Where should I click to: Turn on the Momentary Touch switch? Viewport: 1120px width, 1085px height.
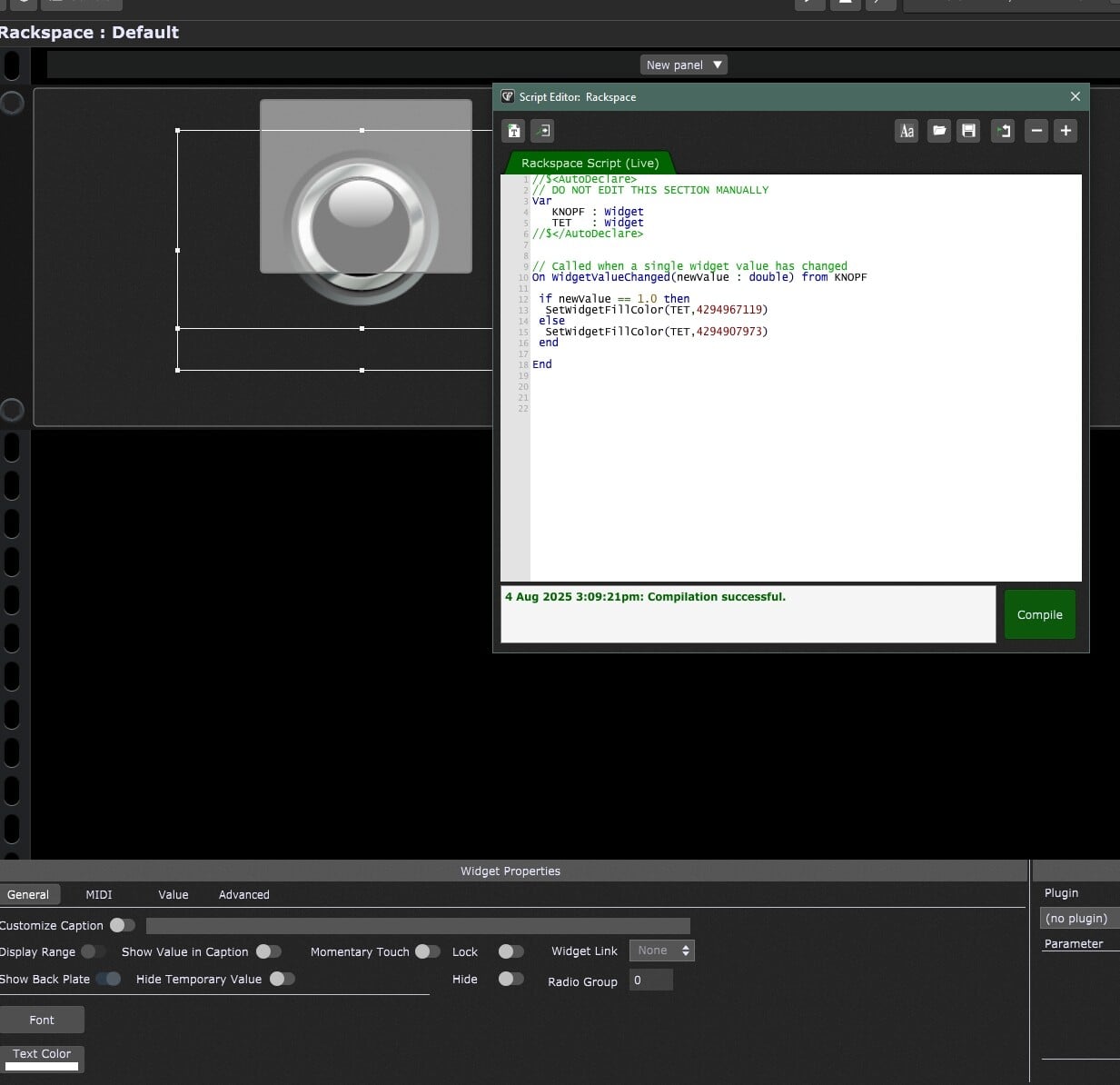point(428,951)
